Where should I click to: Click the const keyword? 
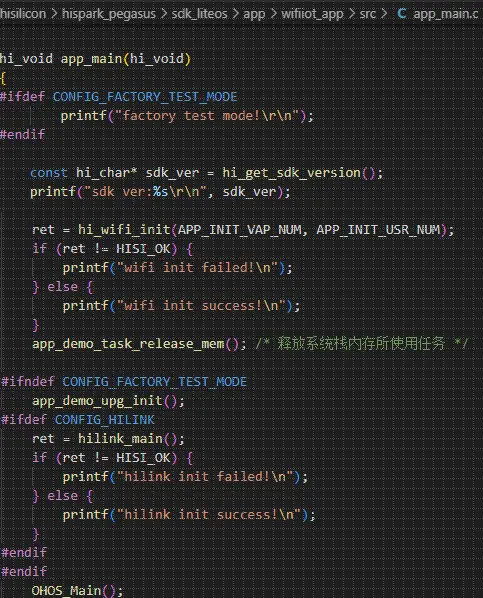(x=49, y=173)
